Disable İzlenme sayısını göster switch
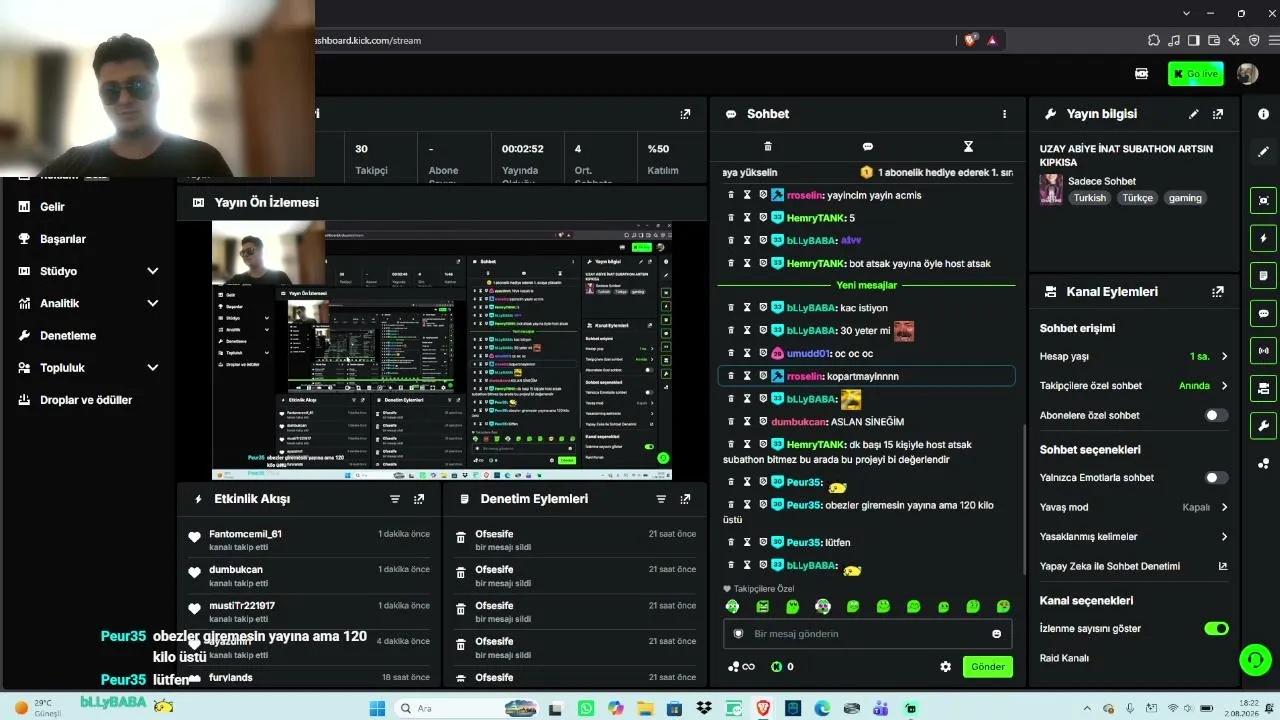 tap(1216, 629)
